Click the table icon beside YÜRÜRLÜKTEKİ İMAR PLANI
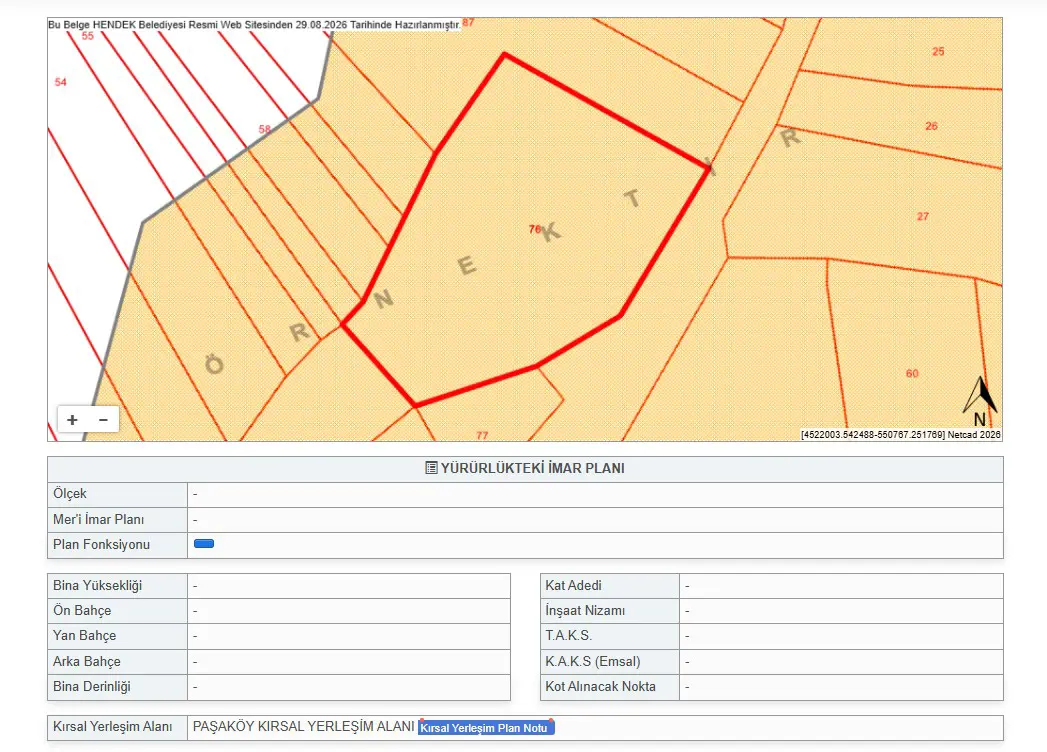Image resolution: width=1047 pixels, height=752 pixels. (431, 468)
